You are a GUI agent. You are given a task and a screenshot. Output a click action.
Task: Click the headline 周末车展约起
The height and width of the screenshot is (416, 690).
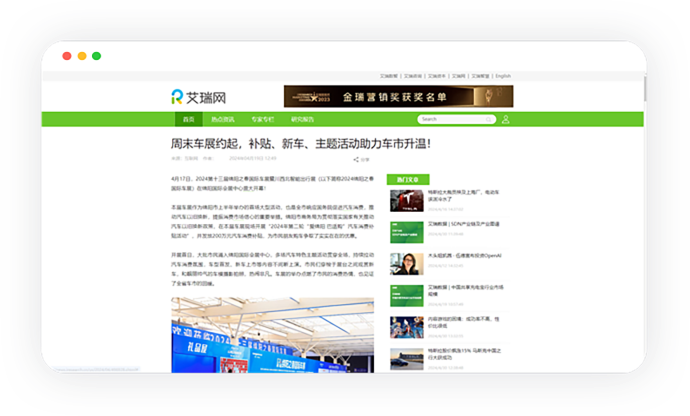click(301, 144)
